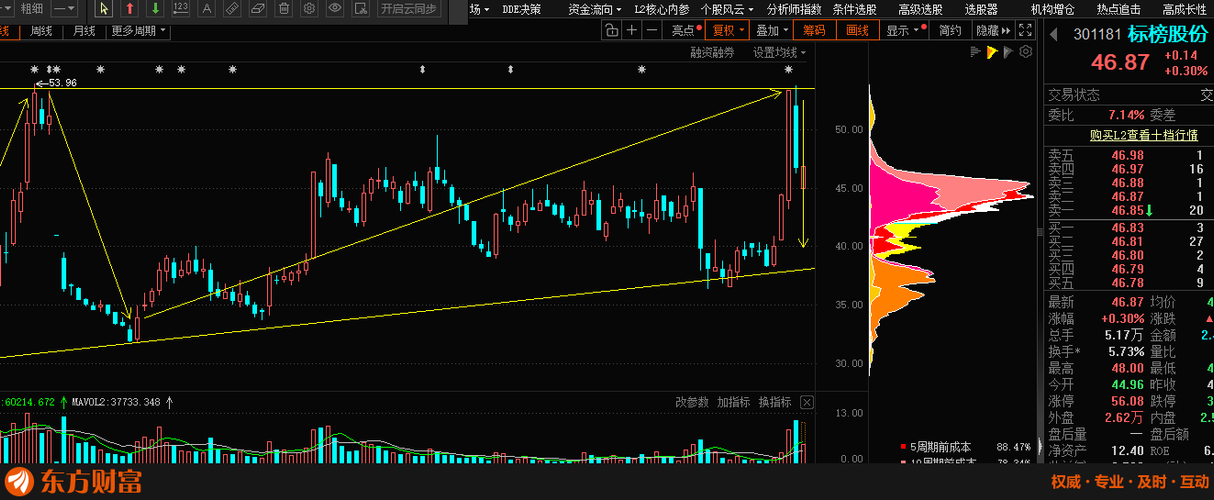The height and width of the screenshot is (500, 1214).
Task: Open 分析师指数 menu item
Action: 793,9
